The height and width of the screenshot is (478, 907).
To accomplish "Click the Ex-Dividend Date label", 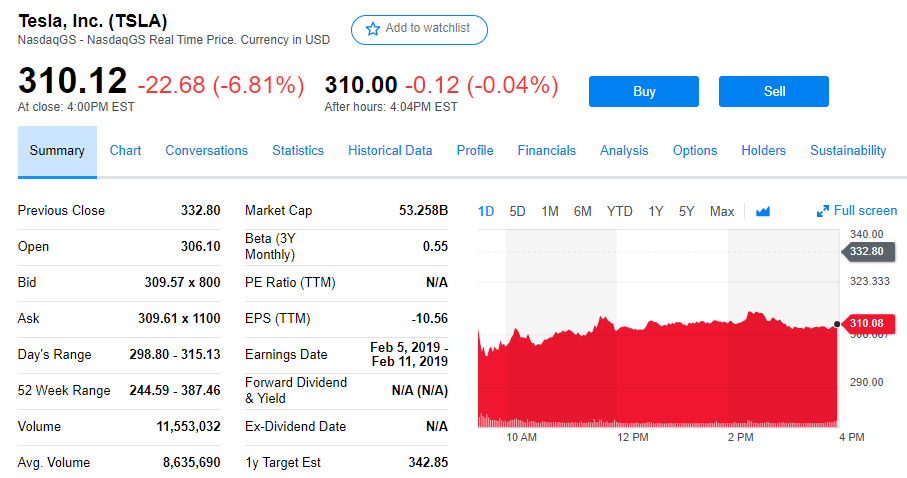I will pyautogui.click(x=295, y=426).
